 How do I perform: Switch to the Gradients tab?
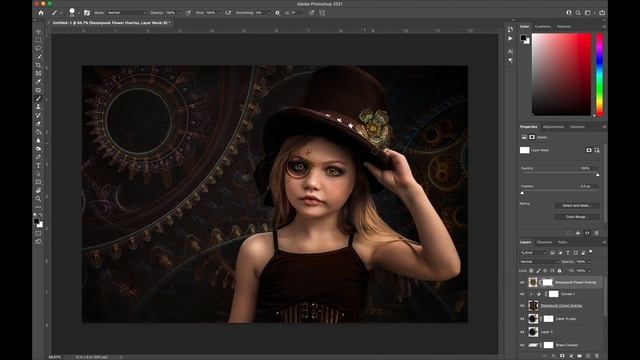coord(543,27)
